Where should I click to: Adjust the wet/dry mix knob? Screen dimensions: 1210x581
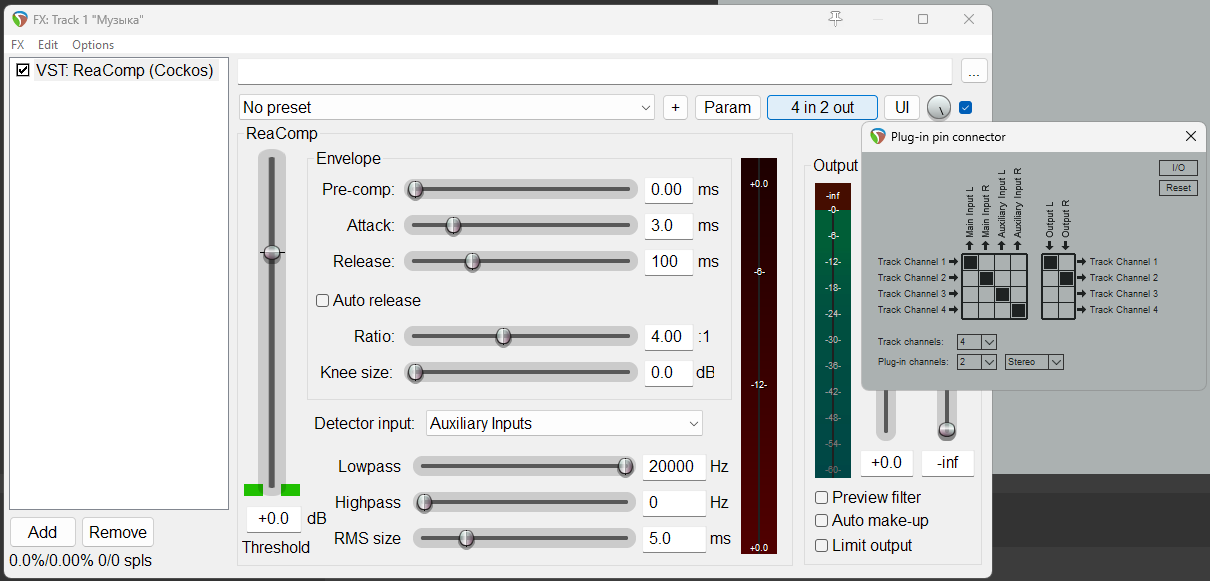939,108
